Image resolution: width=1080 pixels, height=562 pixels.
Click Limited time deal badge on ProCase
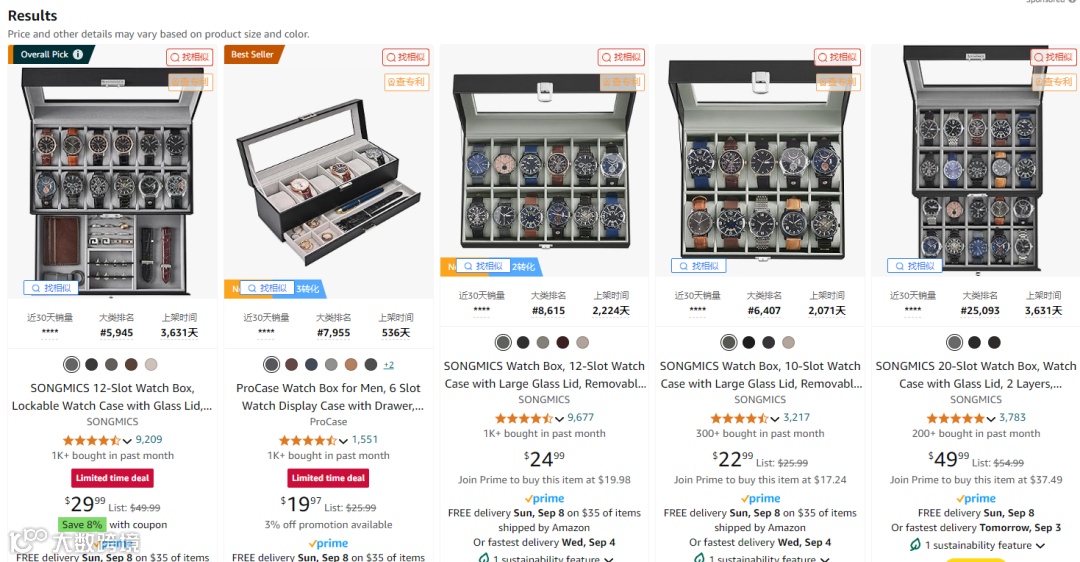[x=329, y=478]
